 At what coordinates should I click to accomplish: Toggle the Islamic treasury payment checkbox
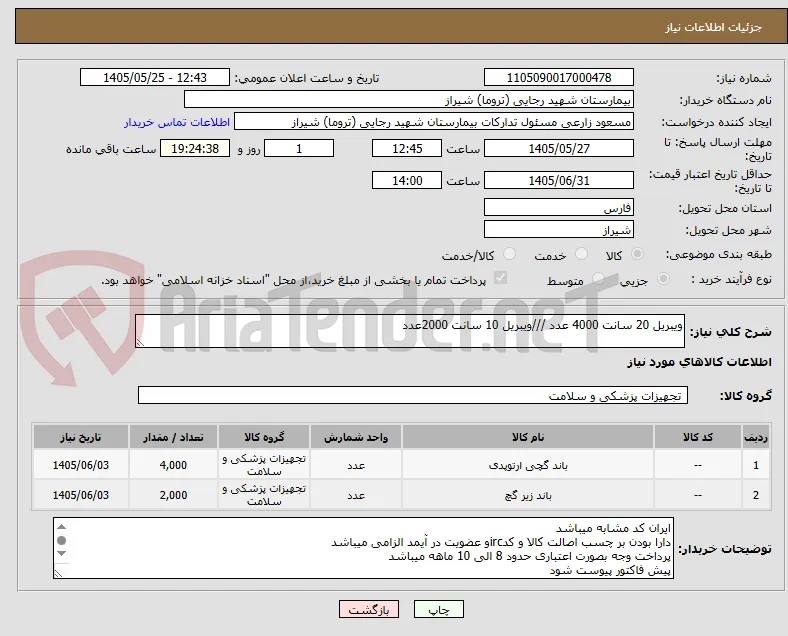[501, 278]
